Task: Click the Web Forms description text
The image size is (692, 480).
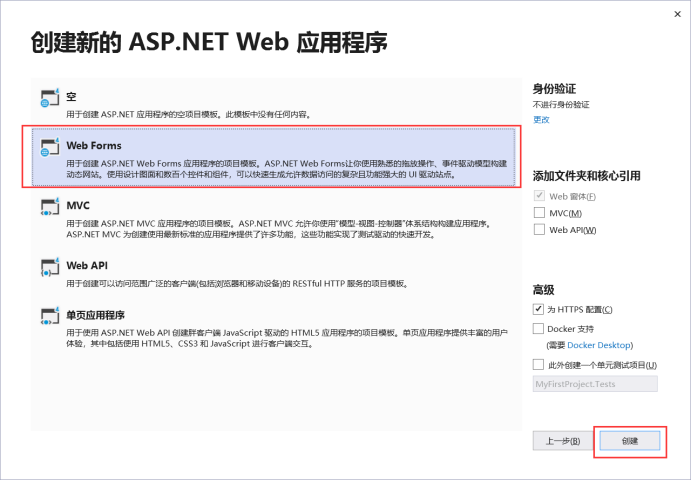Action: [286, 169]
